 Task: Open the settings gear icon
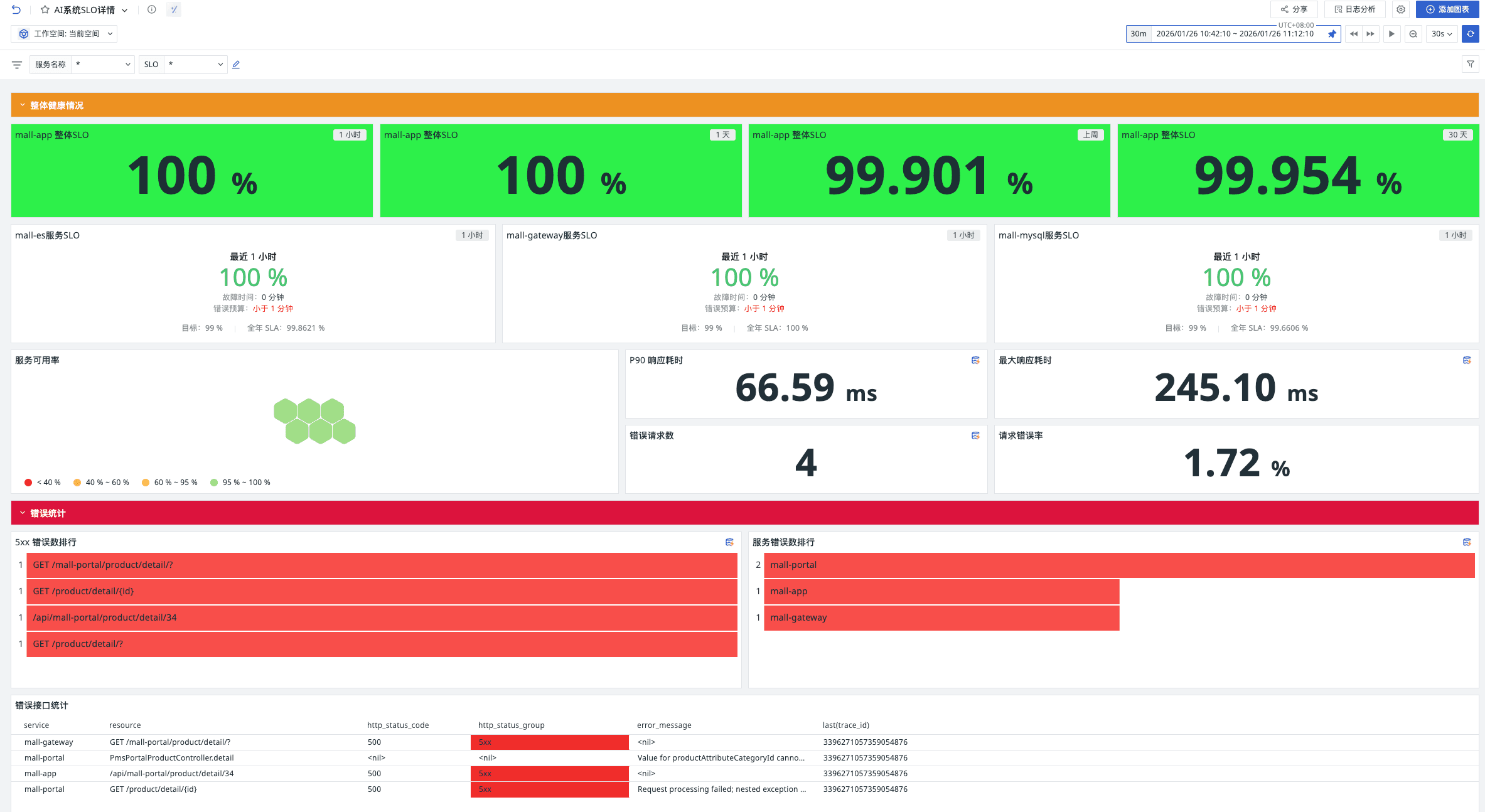click(x=1400, y=9)
